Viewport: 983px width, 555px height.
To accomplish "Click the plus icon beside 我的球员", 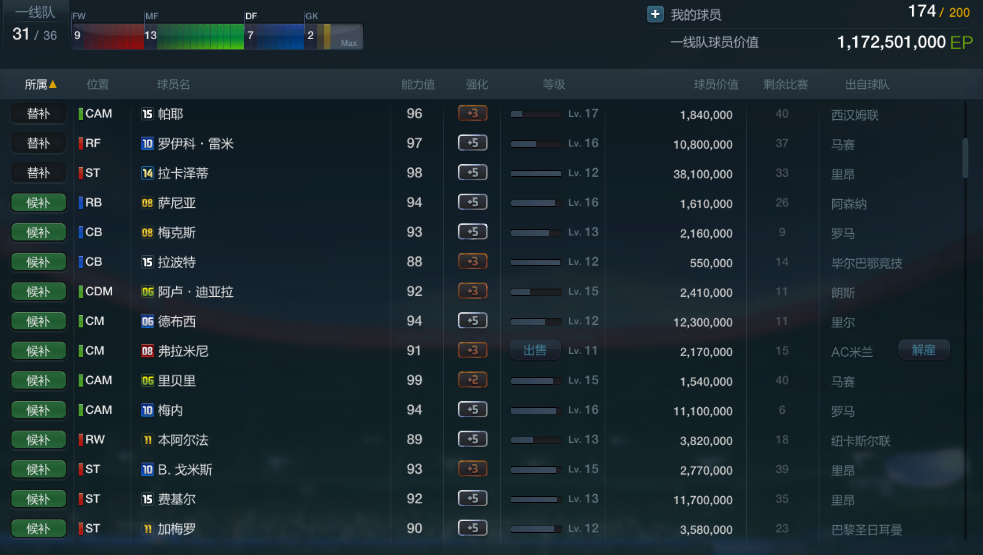I will tap(655, 14).
